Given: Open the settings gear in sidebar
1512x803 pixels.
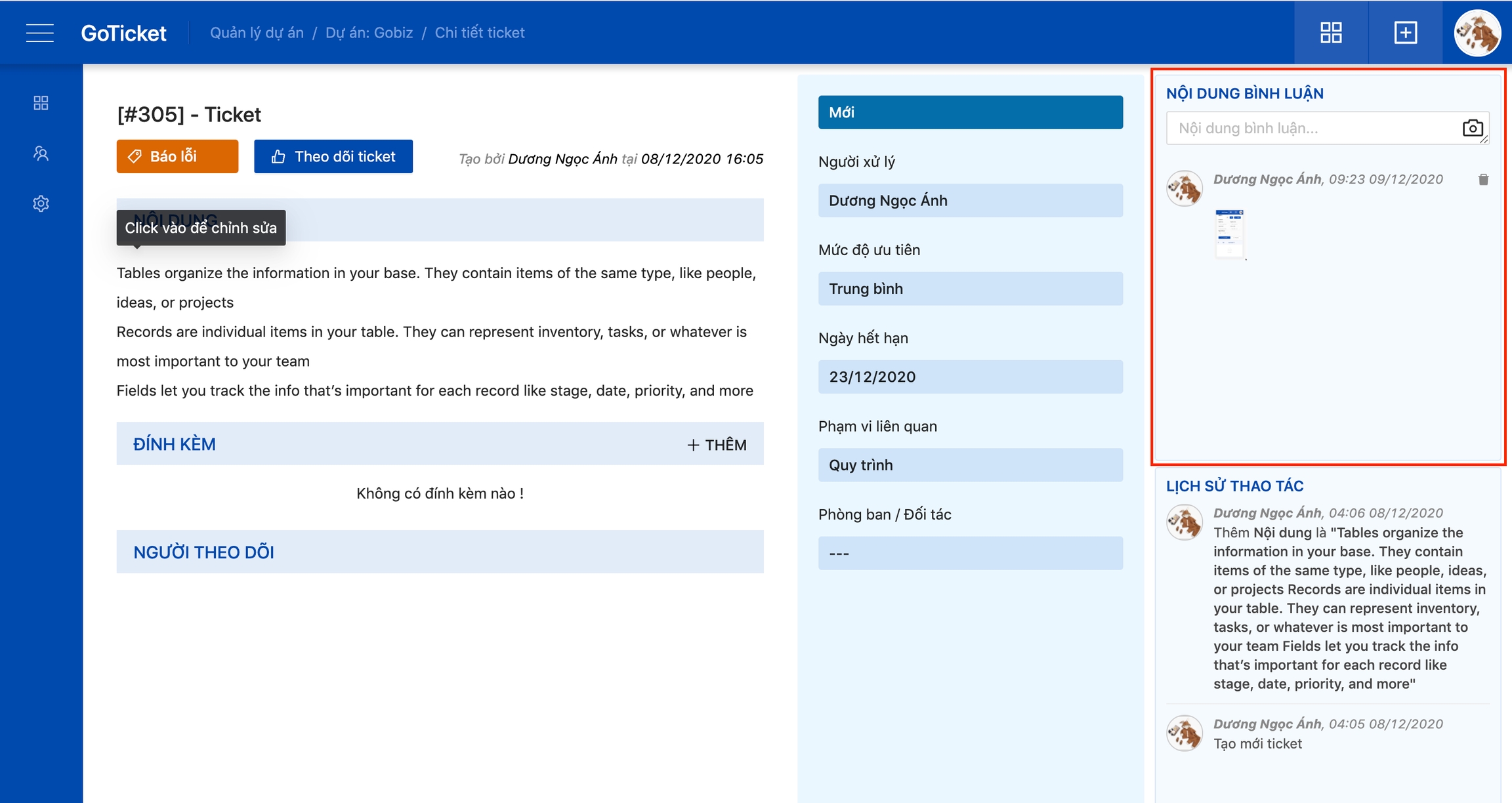Looking at the screenshot, I should point(41,203).
